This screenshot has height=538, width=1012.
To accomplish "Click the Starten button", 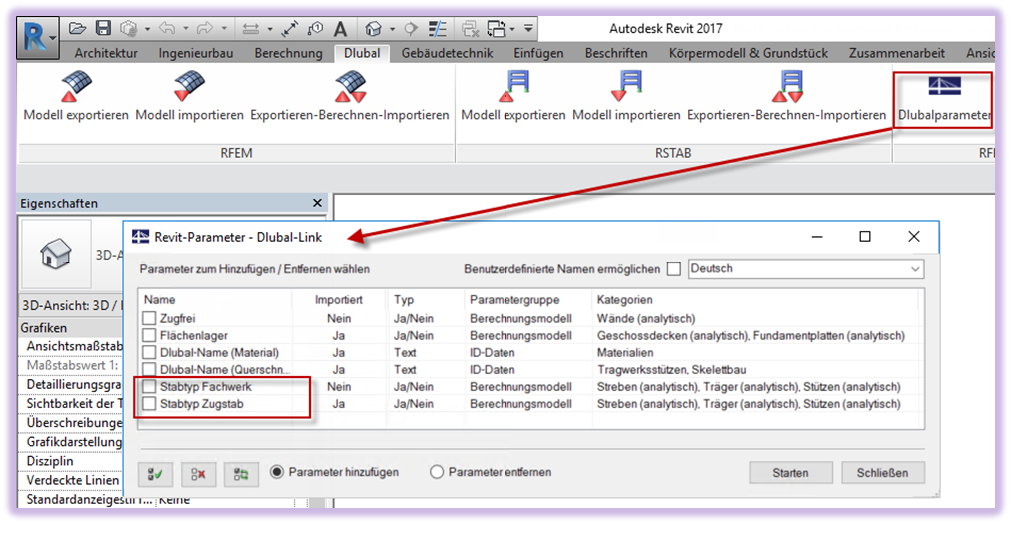I will click(791, 473).
